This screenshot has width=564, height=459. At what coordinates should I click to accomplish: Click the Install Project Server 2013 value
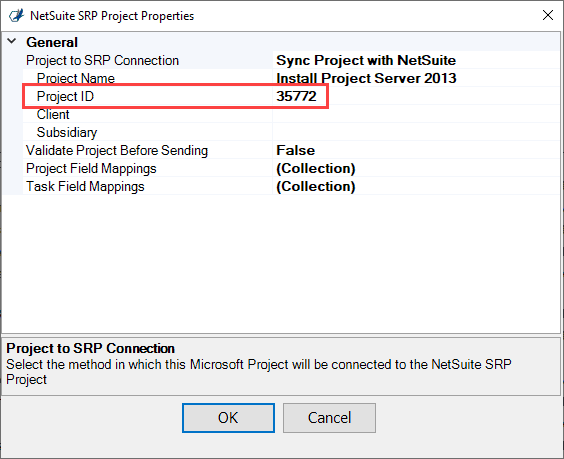click(x=366, y=78)
